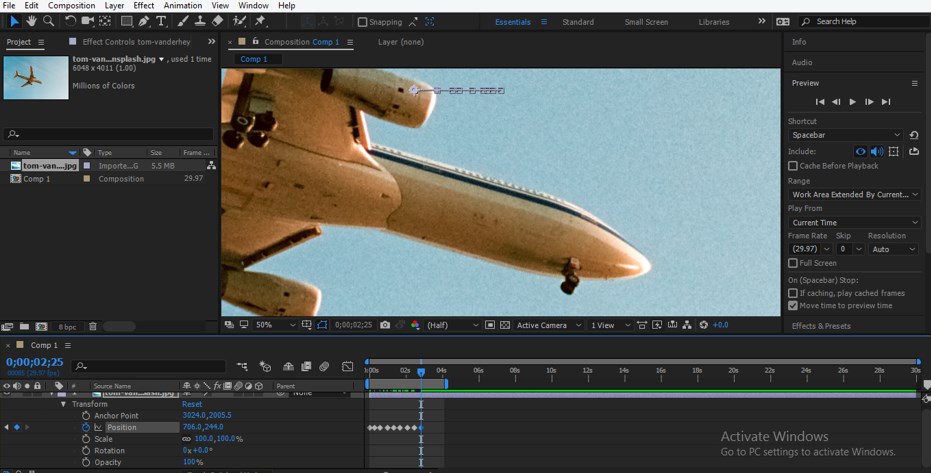
Task: Select the Selection (arrow) tool
Action: point(14,21)
